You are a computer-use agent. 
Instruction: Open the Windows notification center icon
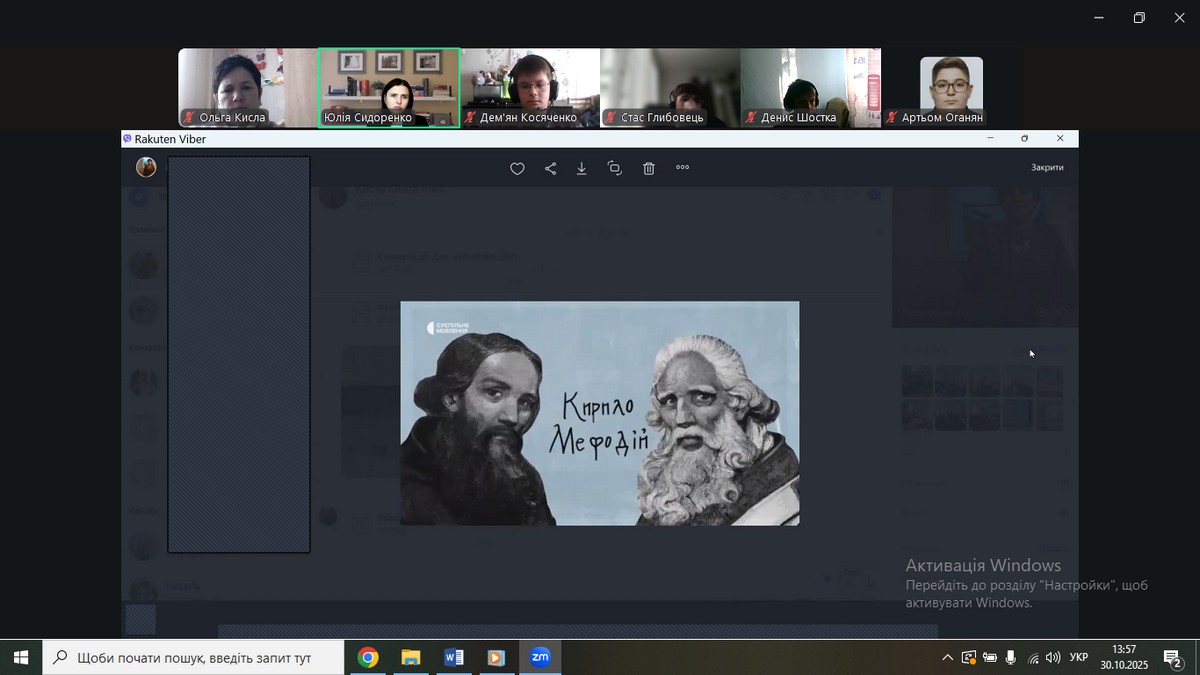click(x=1172, y=658)
